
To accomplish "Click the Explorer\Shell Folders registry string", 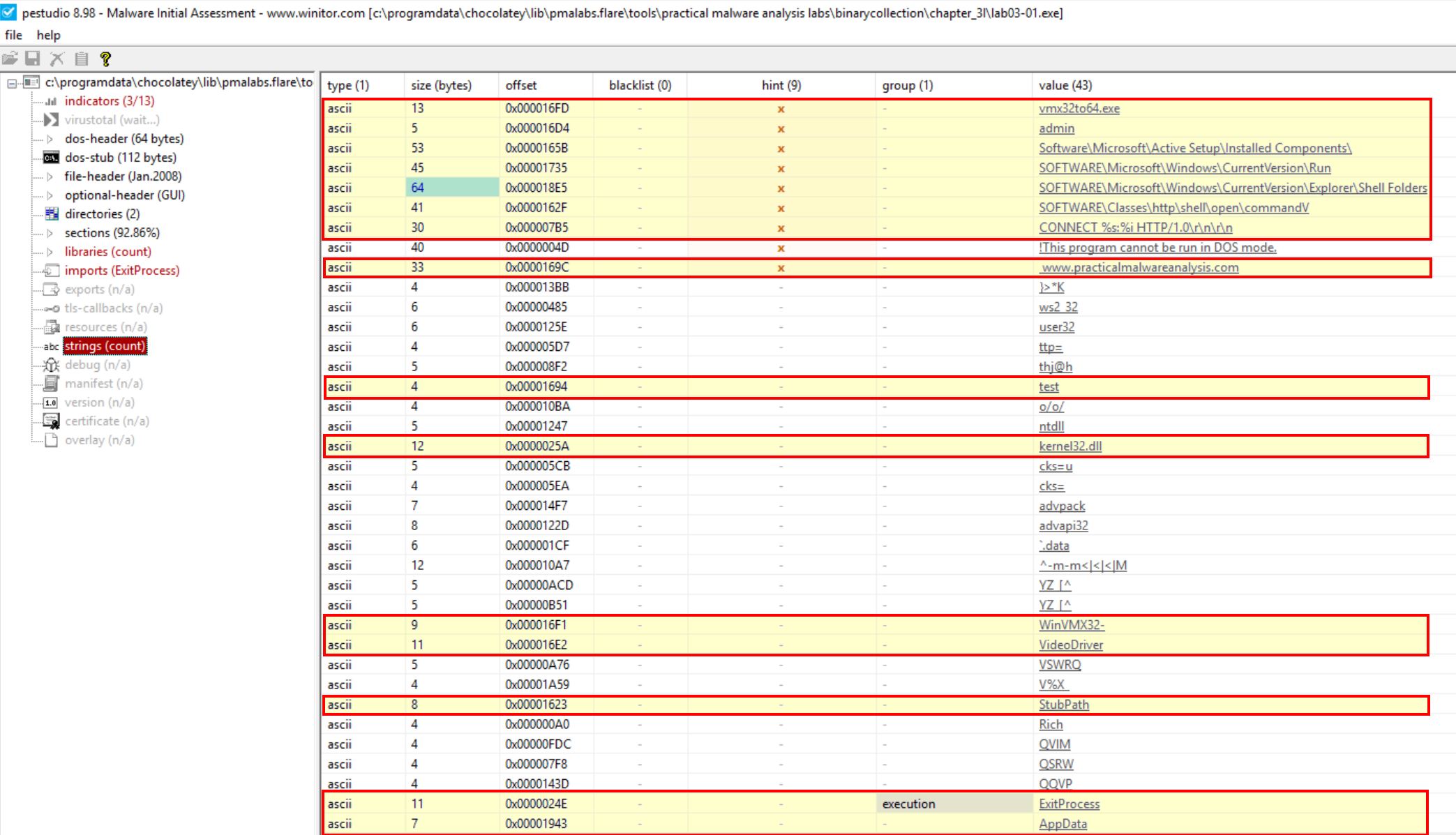I will (x=1233, y=188).
